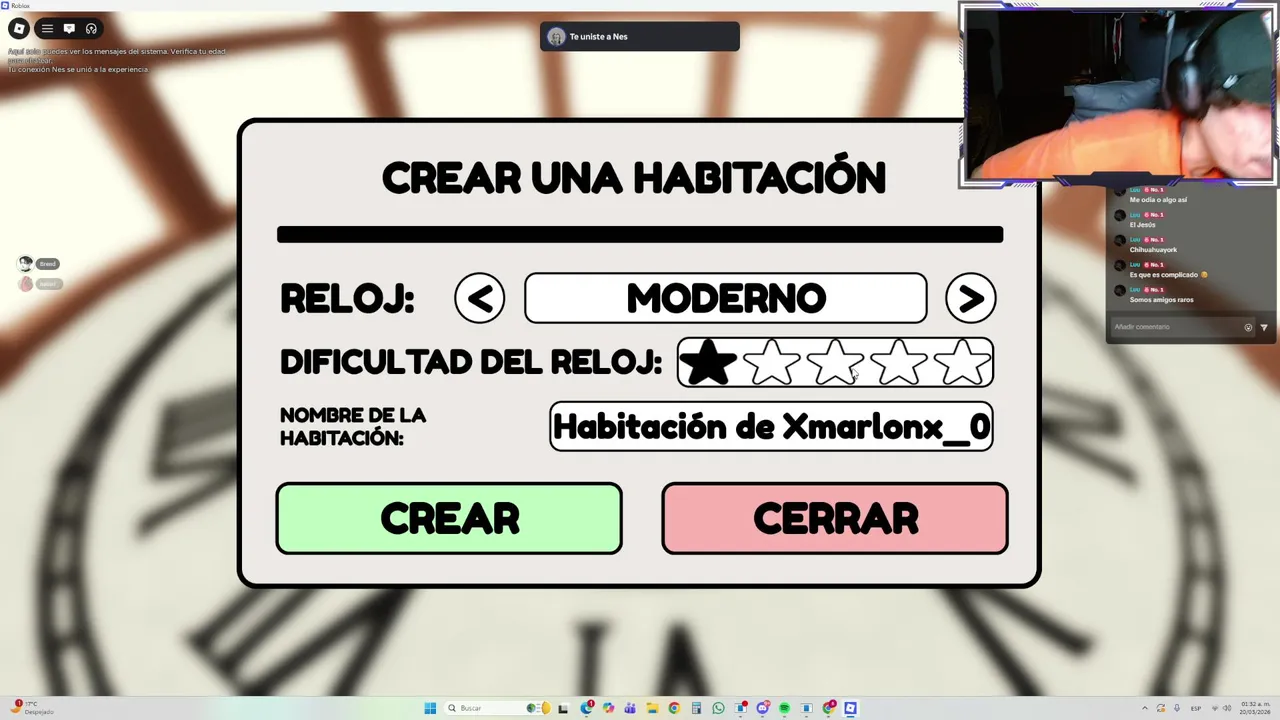Open Google Chrome from the taskbar

[x=674, y=708]
